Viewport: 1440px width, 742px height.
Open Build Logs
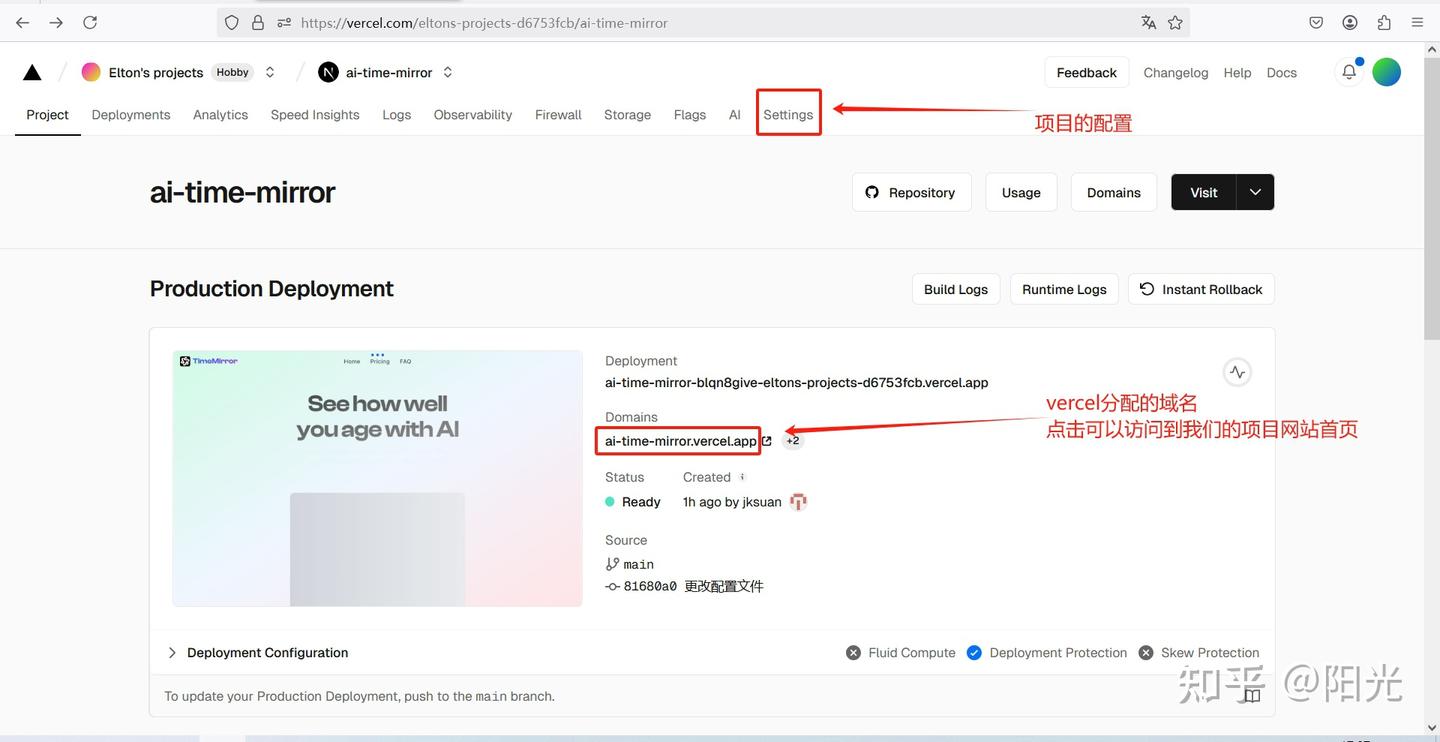[955, 289]
